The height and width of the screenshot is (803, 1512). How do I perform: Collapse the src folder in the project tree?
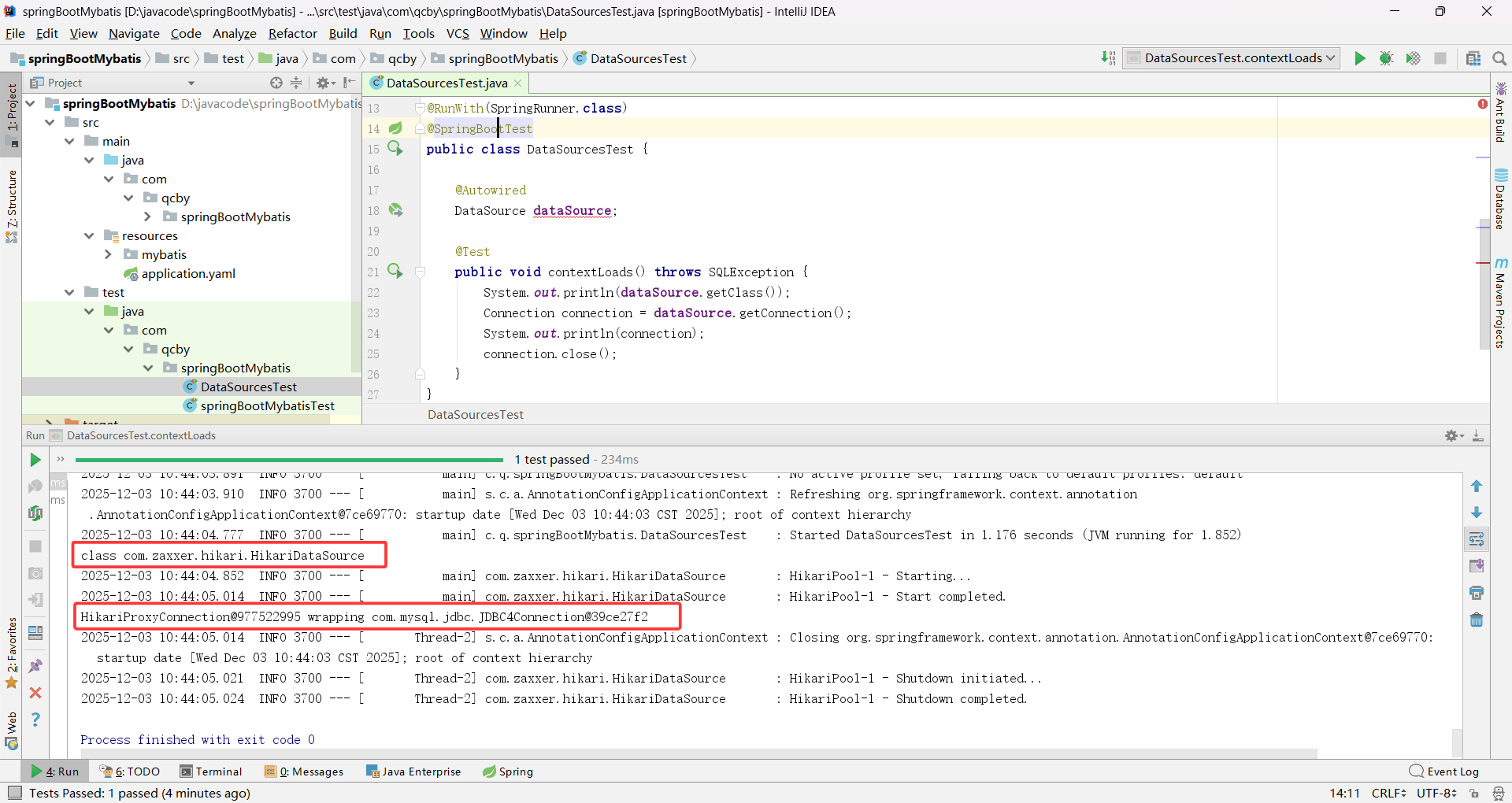[50, 122]
